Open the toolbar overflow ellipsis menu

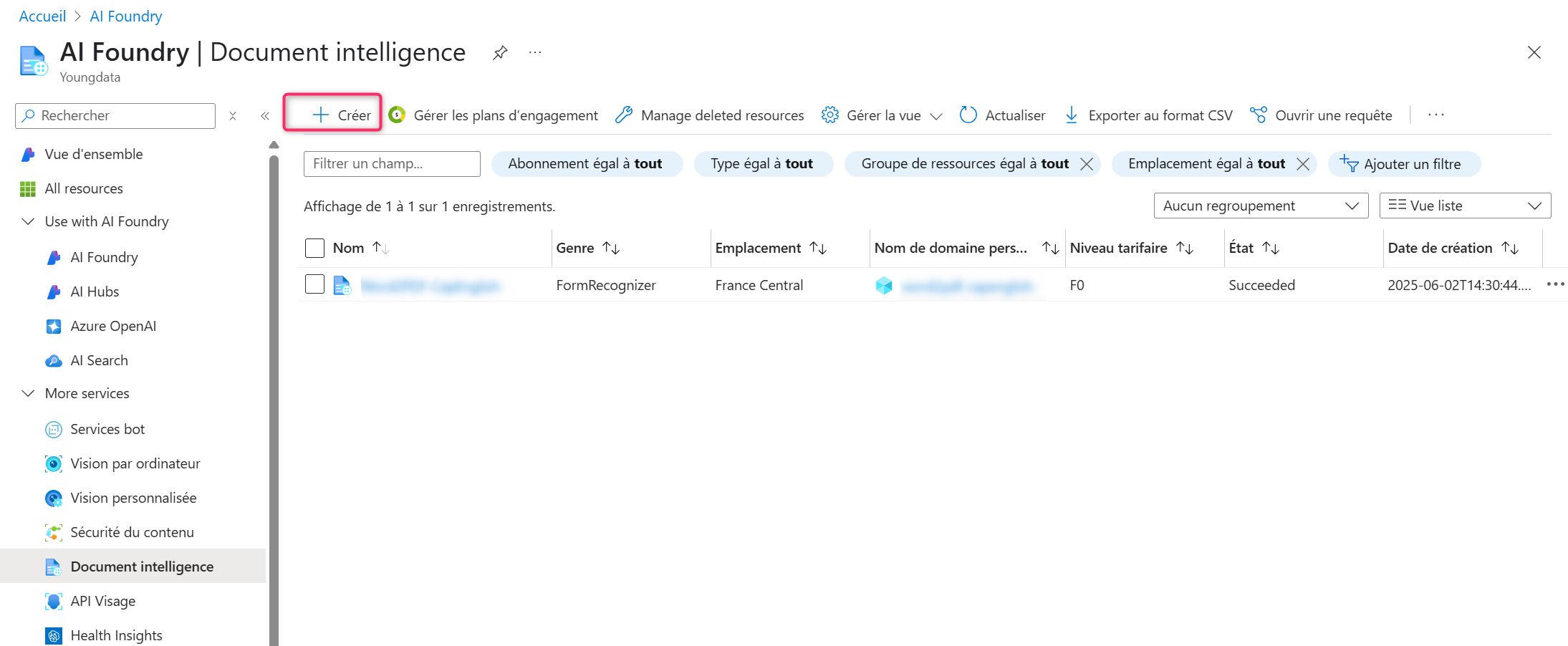[1435, 115]
